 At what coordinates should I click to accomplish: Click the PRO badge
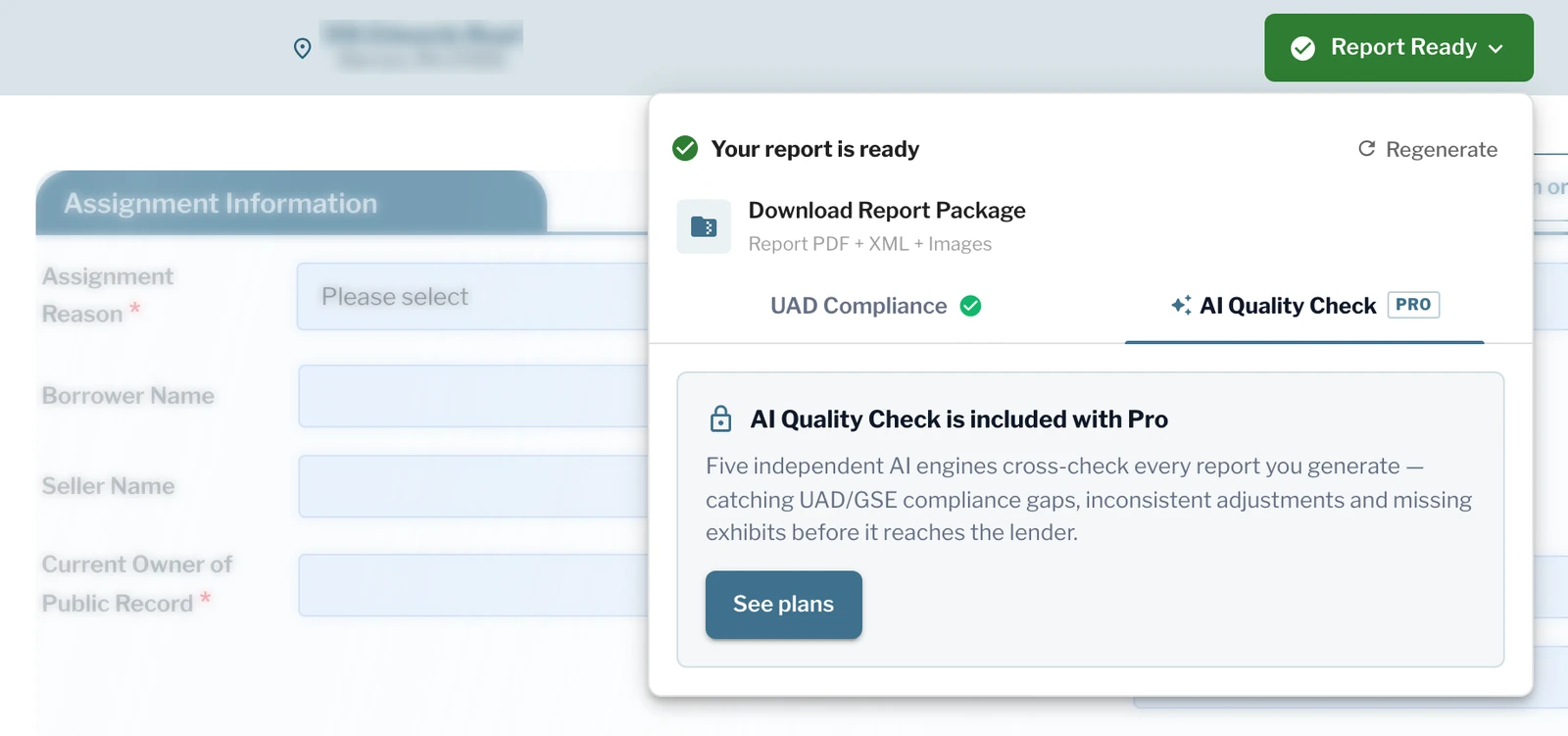pyautogui.click(x=1413, y=305)
